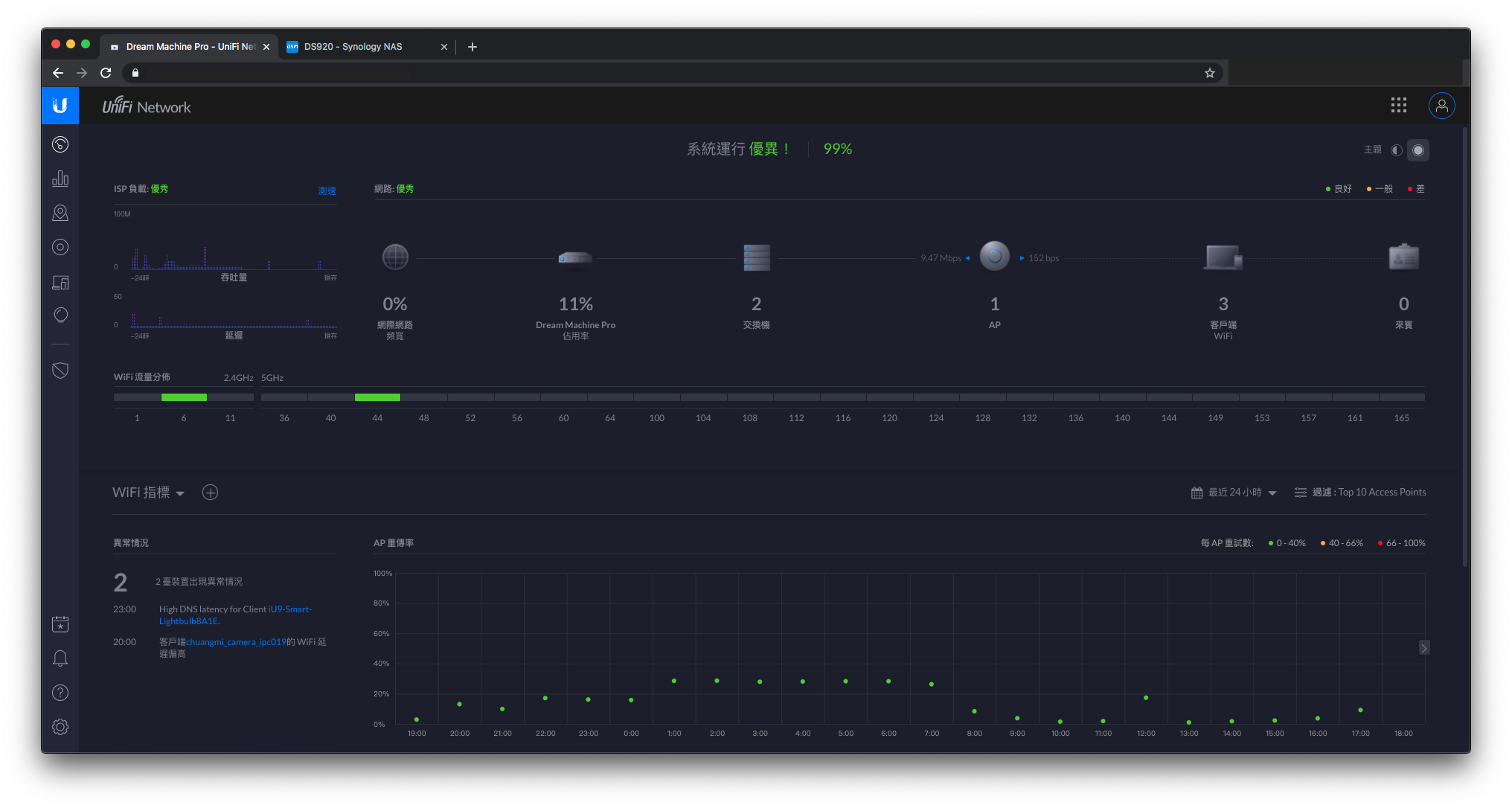
Task: Select the half-dark theme option
Action: pos(1397,150)
